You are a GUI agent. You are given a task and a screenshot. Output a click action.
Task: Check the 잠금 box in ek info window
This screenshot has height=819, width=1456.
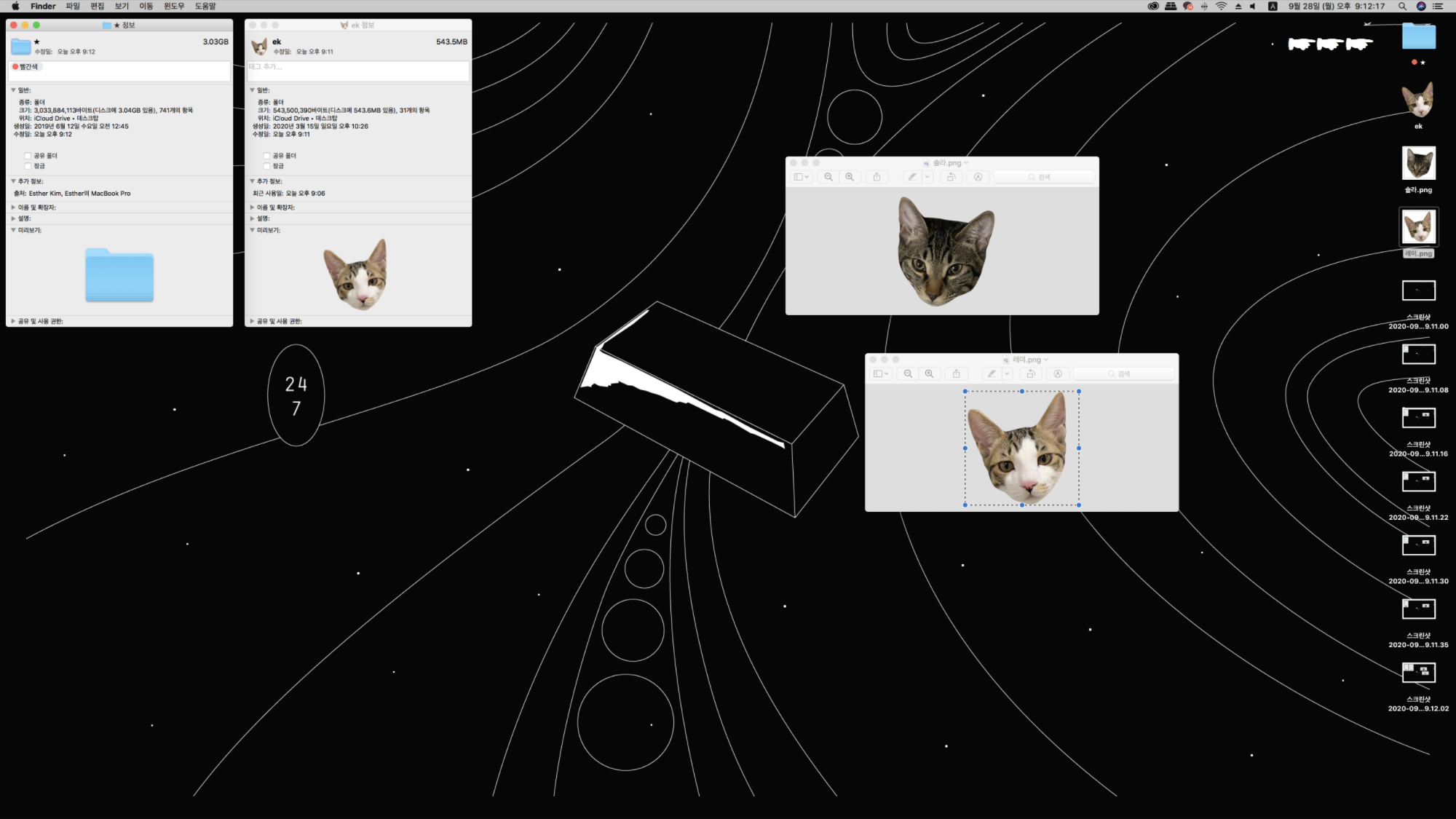pos(266,166)
